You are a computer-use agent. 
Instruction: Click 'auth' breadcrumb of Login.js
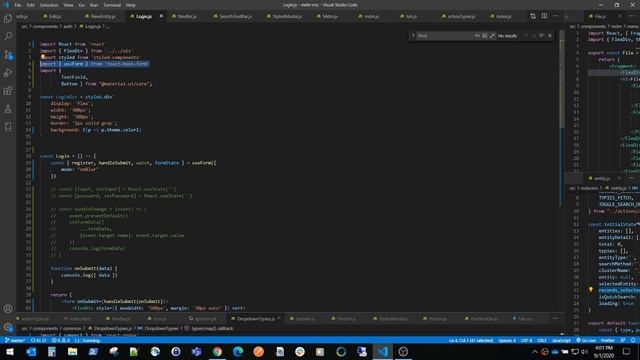[68, 26]
